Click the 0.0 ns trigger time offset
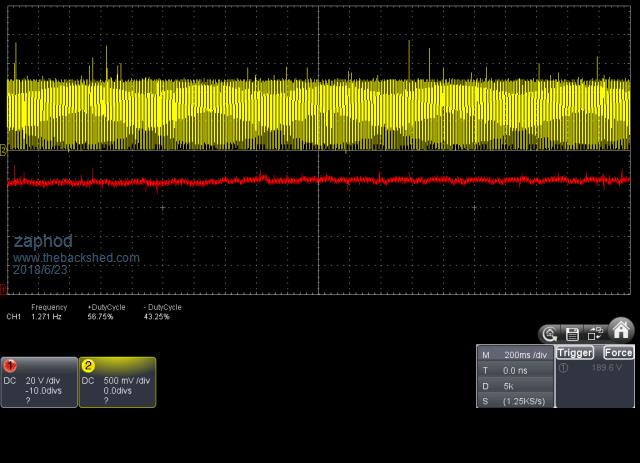This screenshot has width=640, height=463. pos(515,370)
